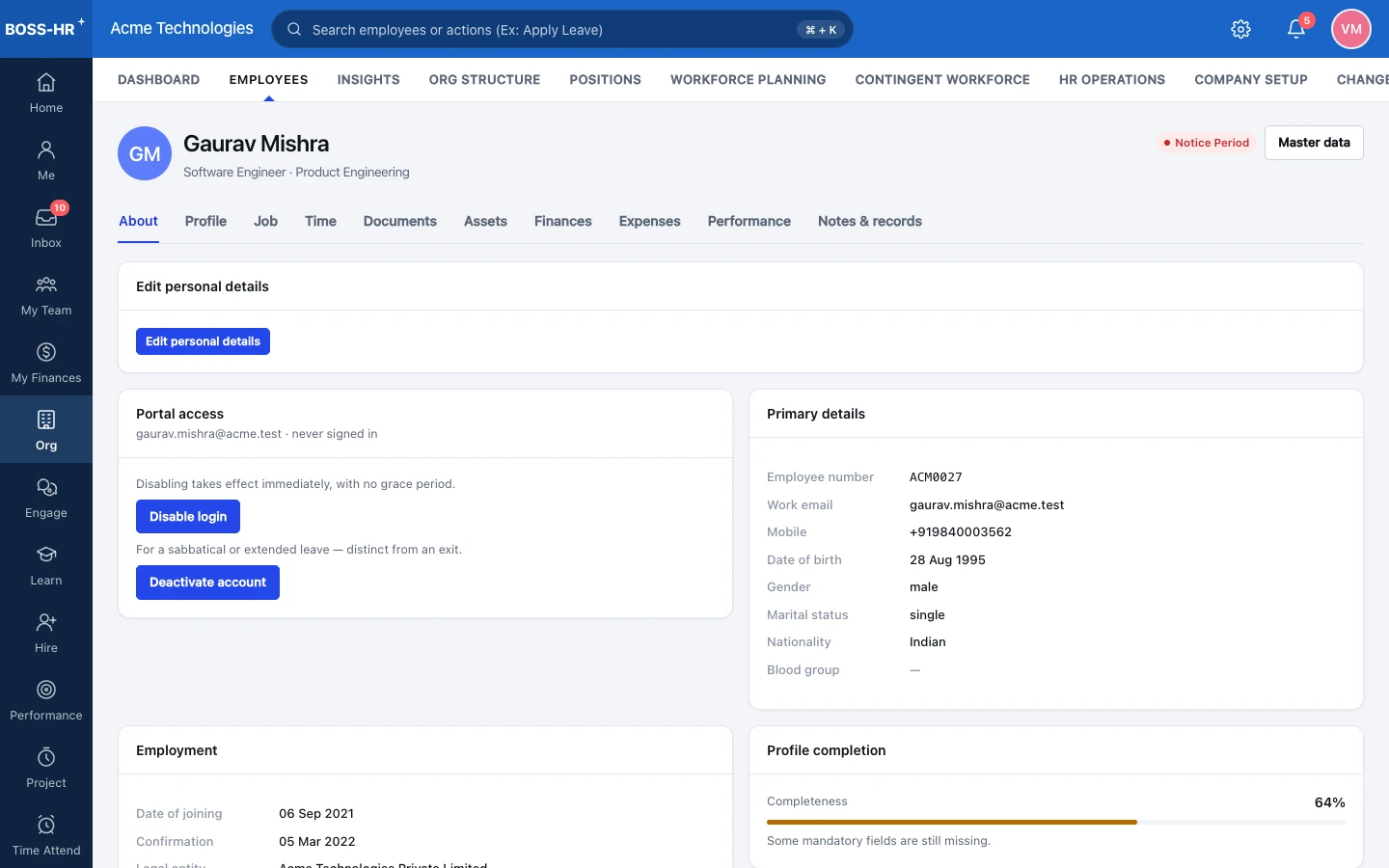The height and width of the screenshot is (868, 1389).
Task: Open the Project sidebar section
Action: (x=46, y=768)
